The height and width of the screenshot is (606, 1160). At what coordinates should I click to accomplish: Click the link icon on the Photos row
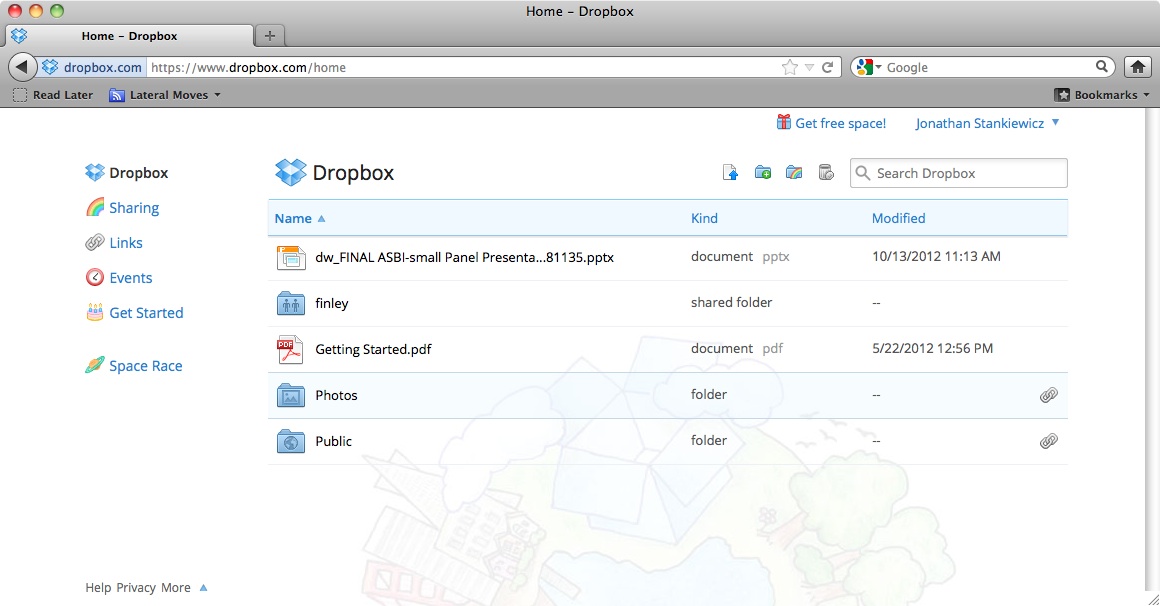coord(1048,394)
